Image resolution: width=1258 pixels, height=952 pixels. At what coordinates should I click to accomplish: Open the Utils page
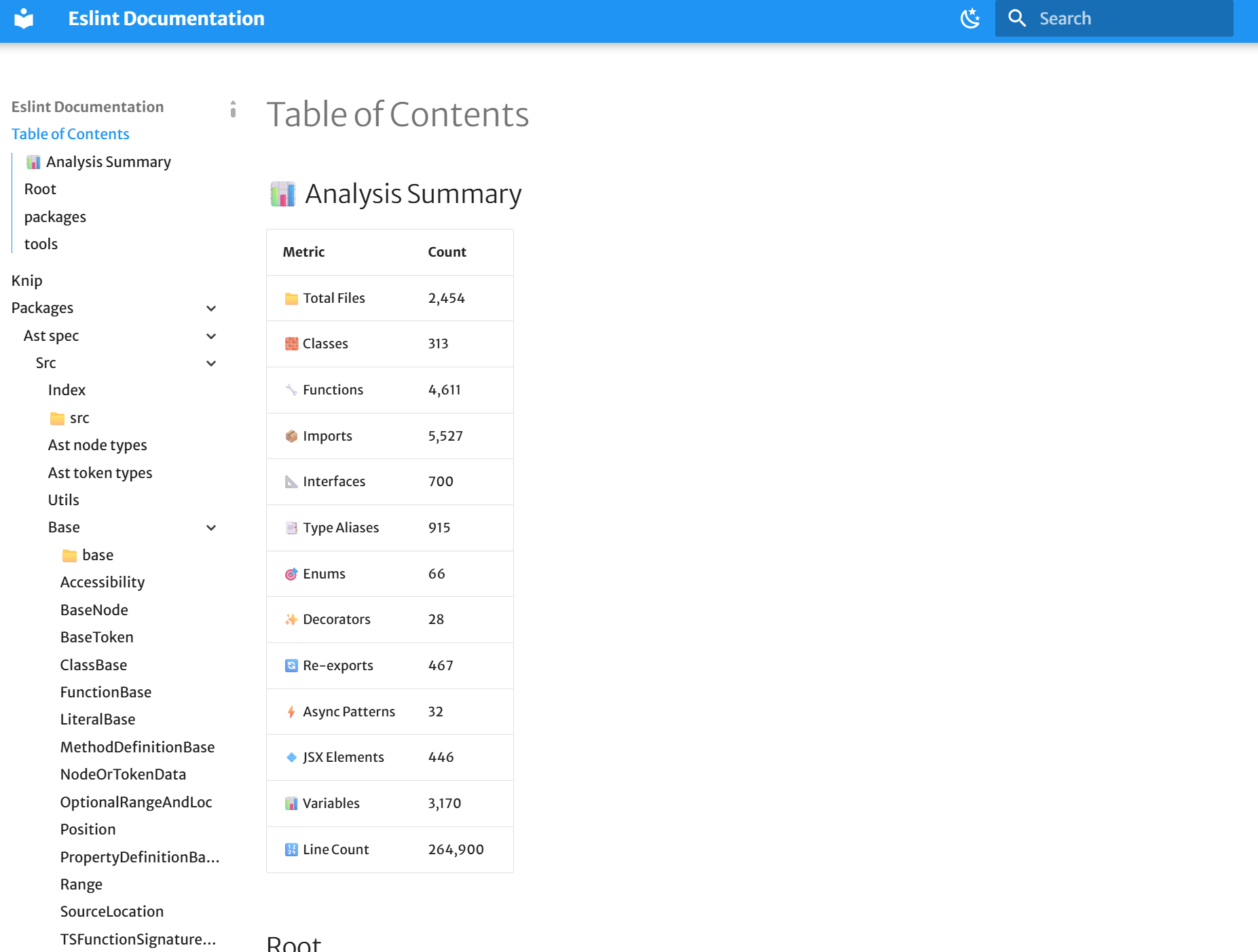[x=63, y=500]
